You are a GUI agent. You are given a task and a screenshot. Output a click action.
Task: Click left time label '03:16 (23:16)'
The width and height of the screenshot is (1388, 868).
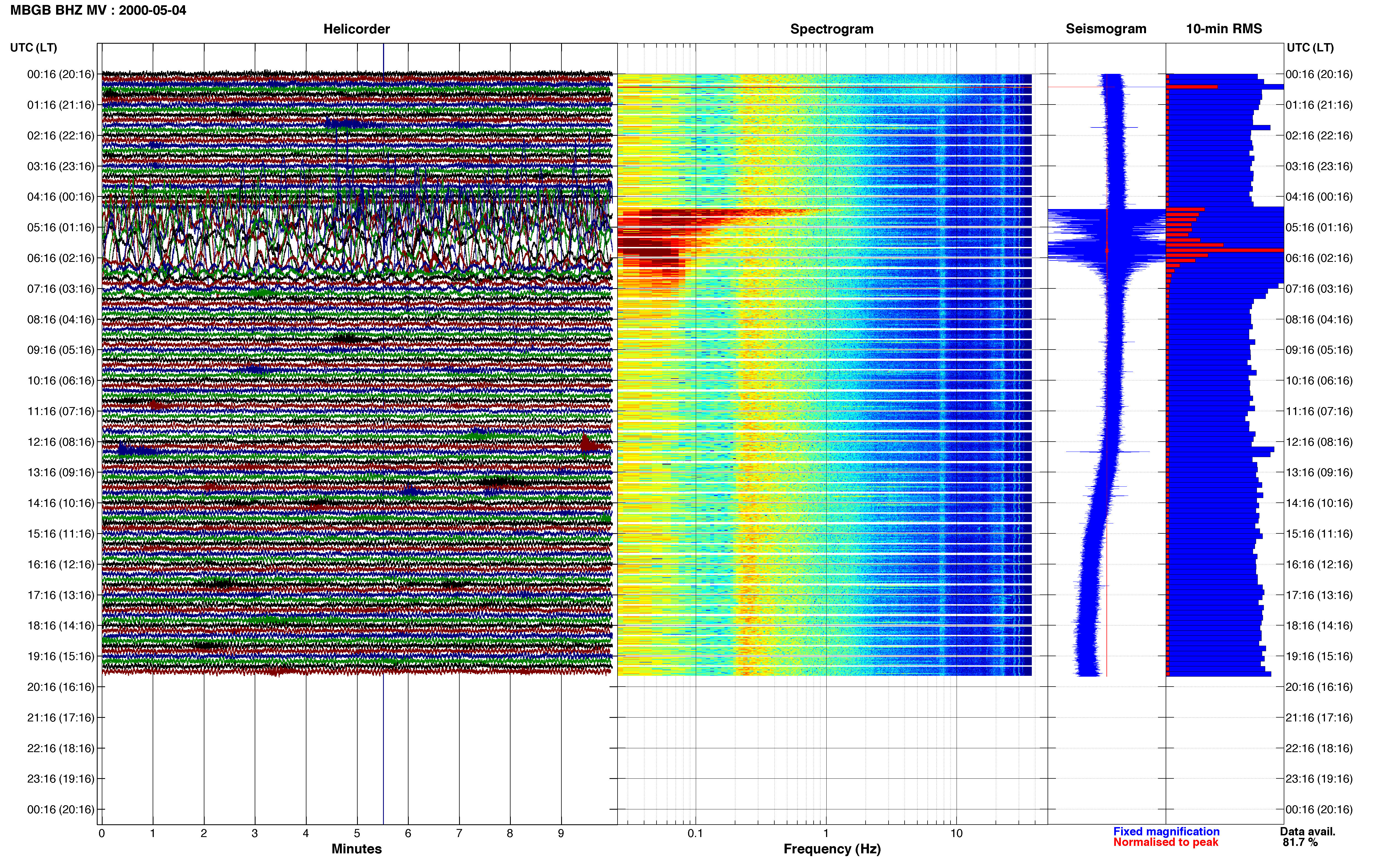click(60, 166)
